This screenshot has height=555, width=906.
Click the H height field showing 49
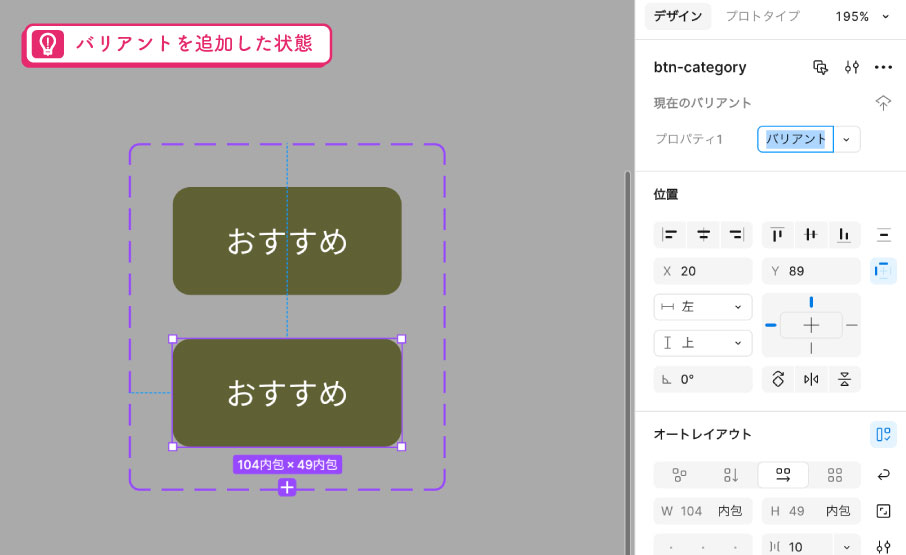click(811, 511)
